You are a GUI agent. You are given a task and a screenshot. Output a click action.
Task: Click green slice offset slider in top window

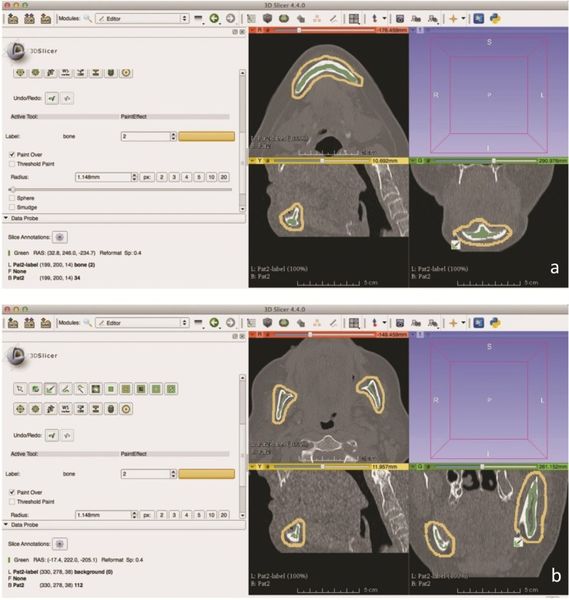tap(484, 161)
